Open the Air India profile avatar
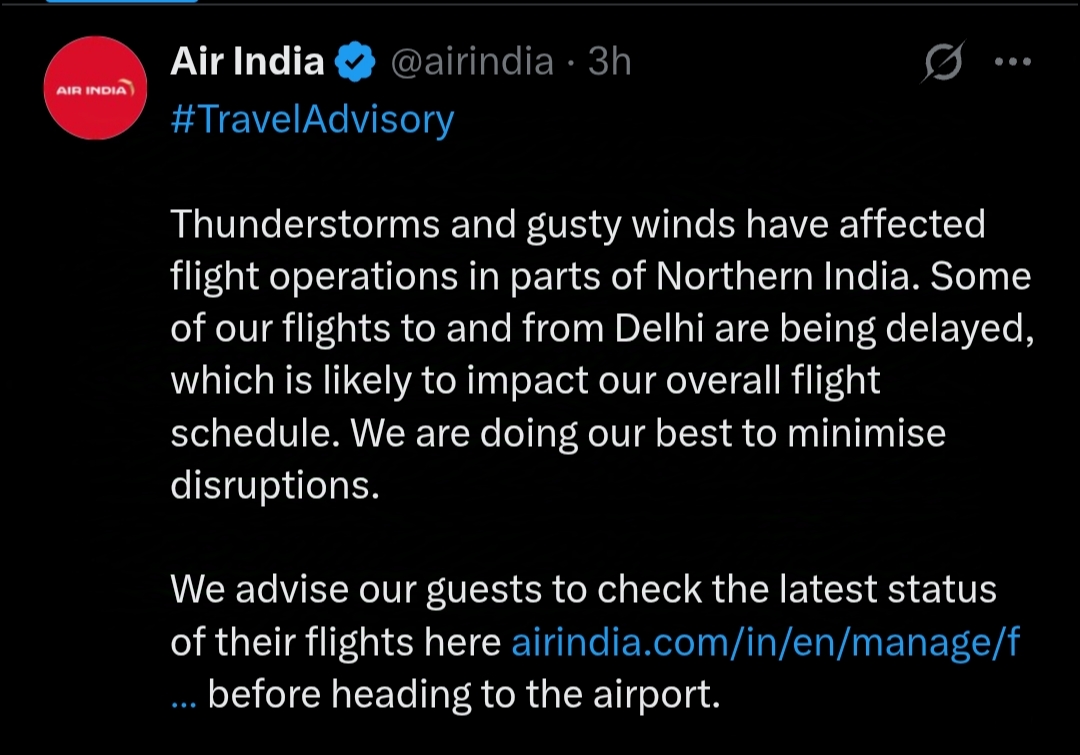The height and width of the screenshot is (755, 1080). [x=95, y=88]
